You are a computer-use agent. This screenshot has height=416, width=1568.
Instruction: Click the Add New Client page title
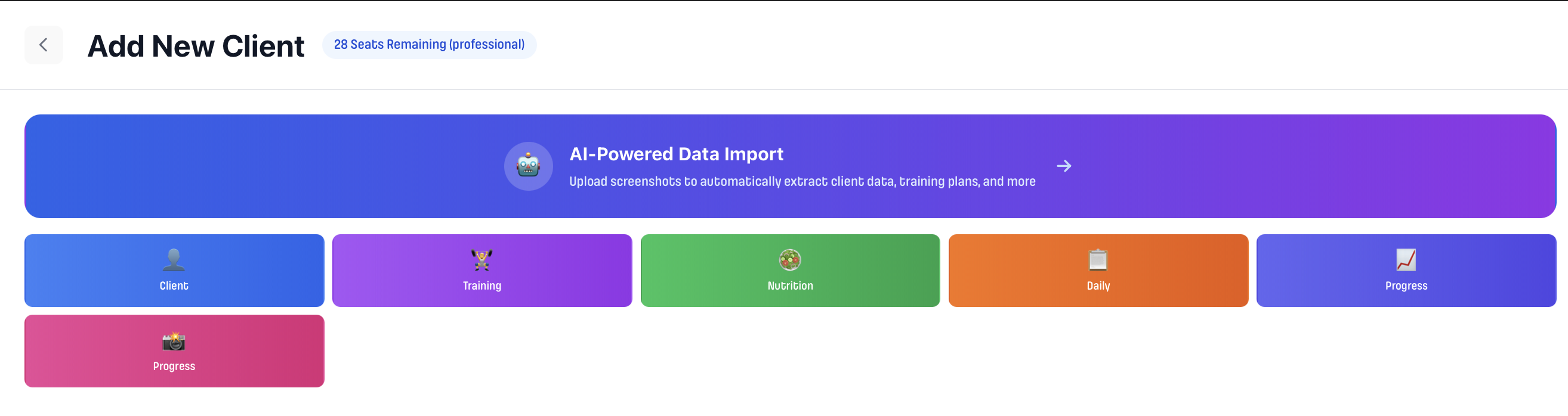point(196,45)
